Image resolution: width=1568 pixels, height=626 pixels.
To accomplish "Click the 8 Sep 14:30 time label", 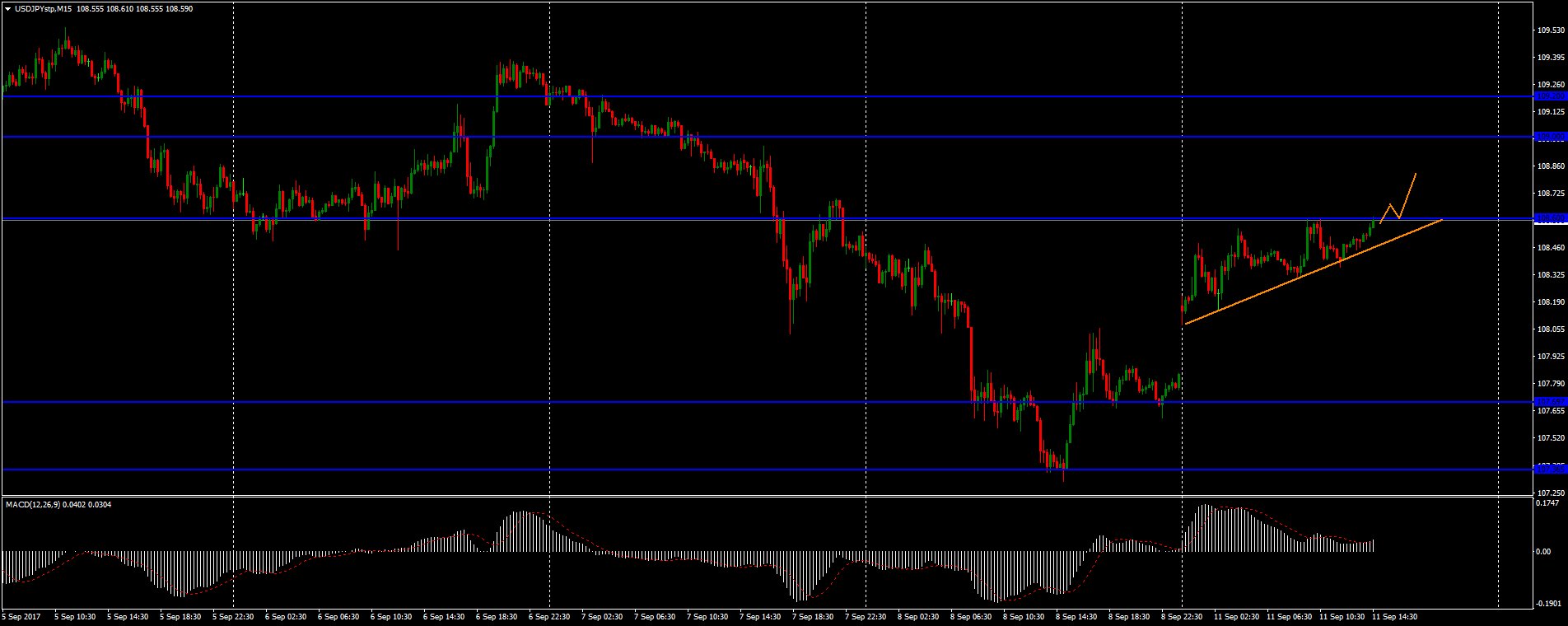I will tap(1076, 616).
